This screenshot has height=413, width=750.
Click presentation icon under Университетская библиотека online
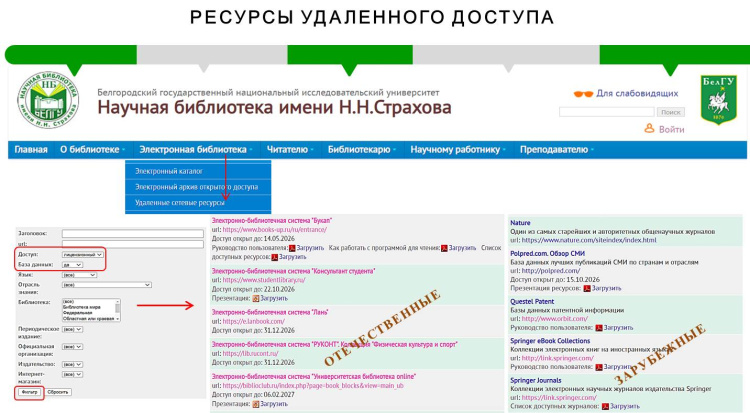[x=256, y=404]
